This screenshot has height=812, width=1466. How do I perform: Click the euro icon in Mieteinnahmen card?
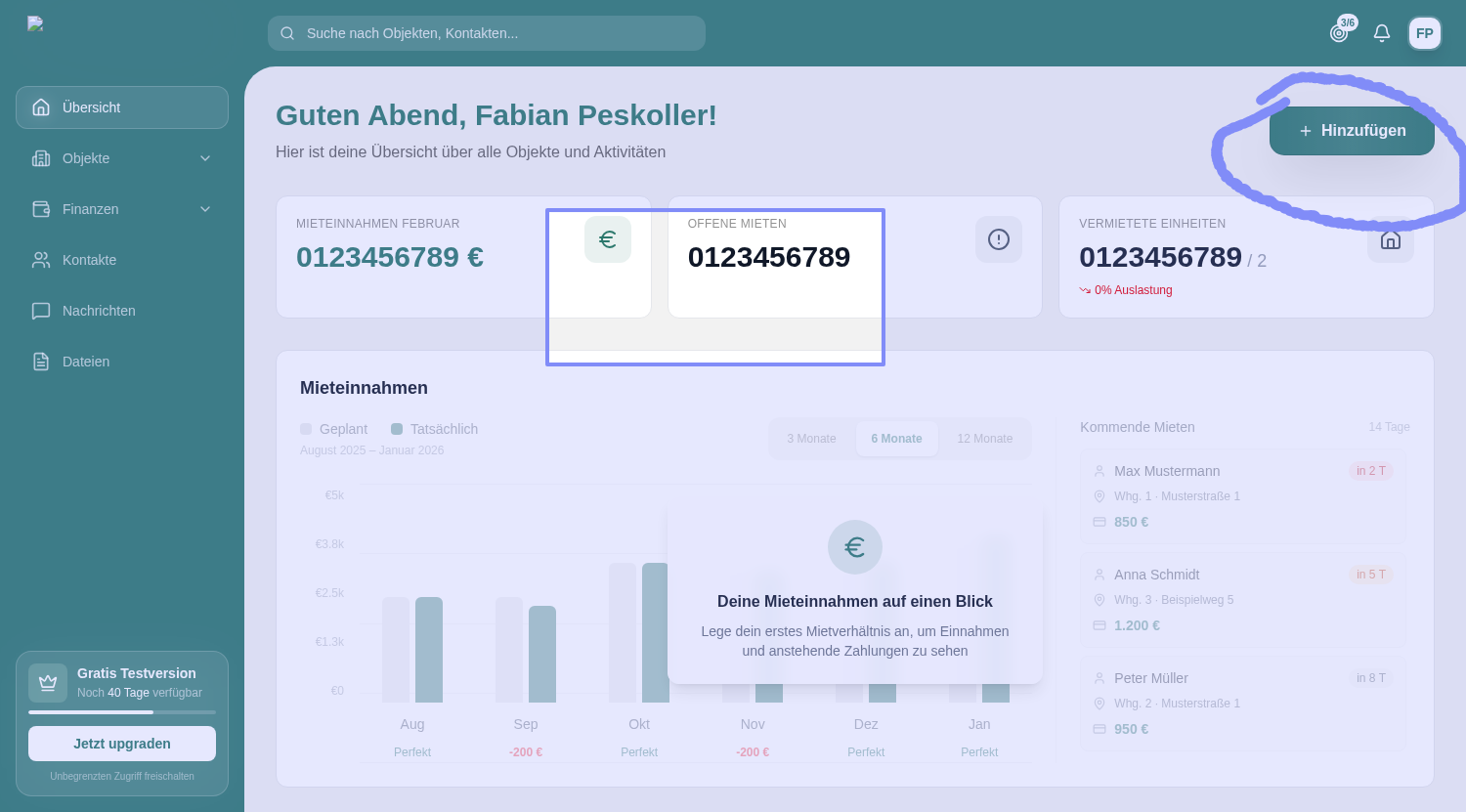pyautogui.click(x=608, y=239)
